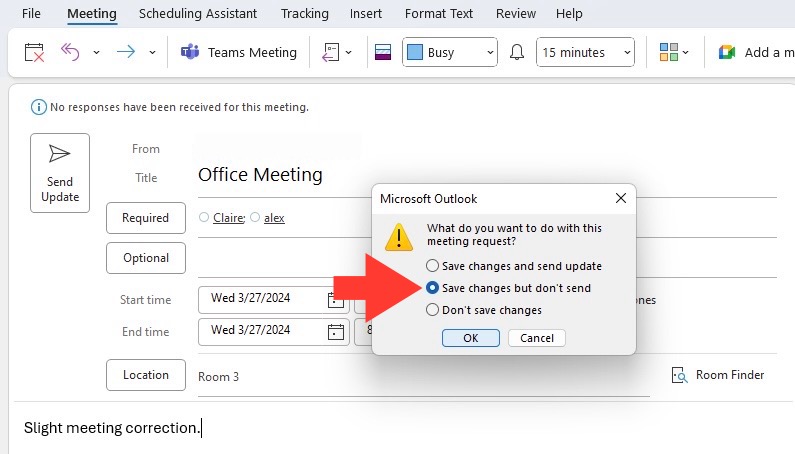Open the Review tab
The image size is (795, 454).
pyautogui.click(x=516, y=14)
